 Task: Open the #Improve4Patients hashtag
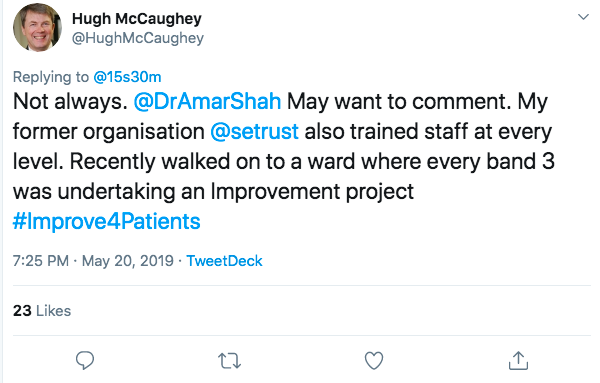(x=106, y=222)
